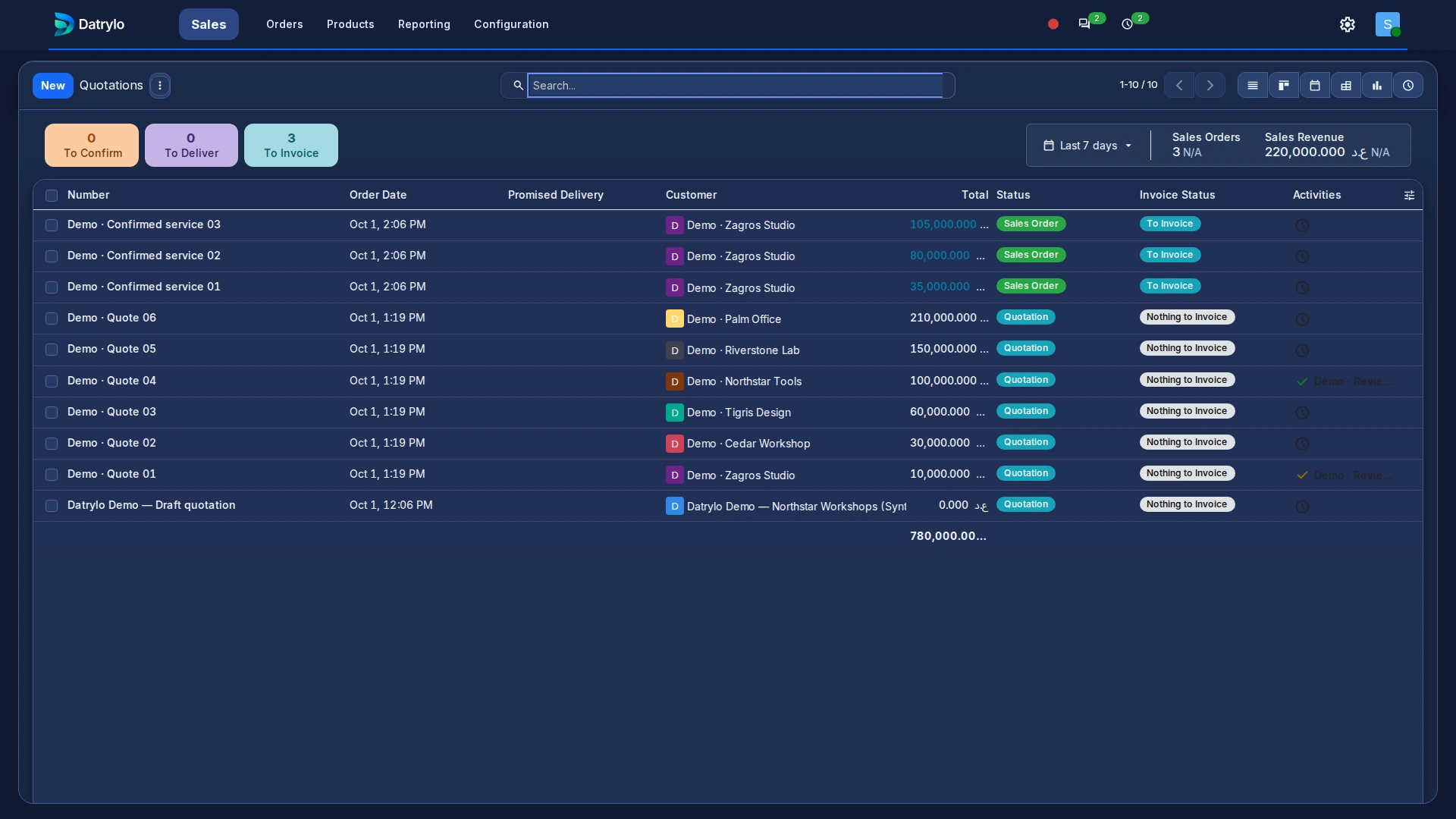Switch to kanban view

coord(1284,86)
